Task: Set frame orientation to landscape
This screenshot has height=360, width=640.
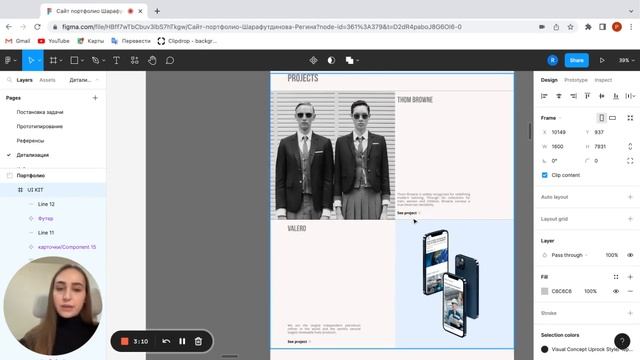Action: pyautogui.click(x=612, y=118)
